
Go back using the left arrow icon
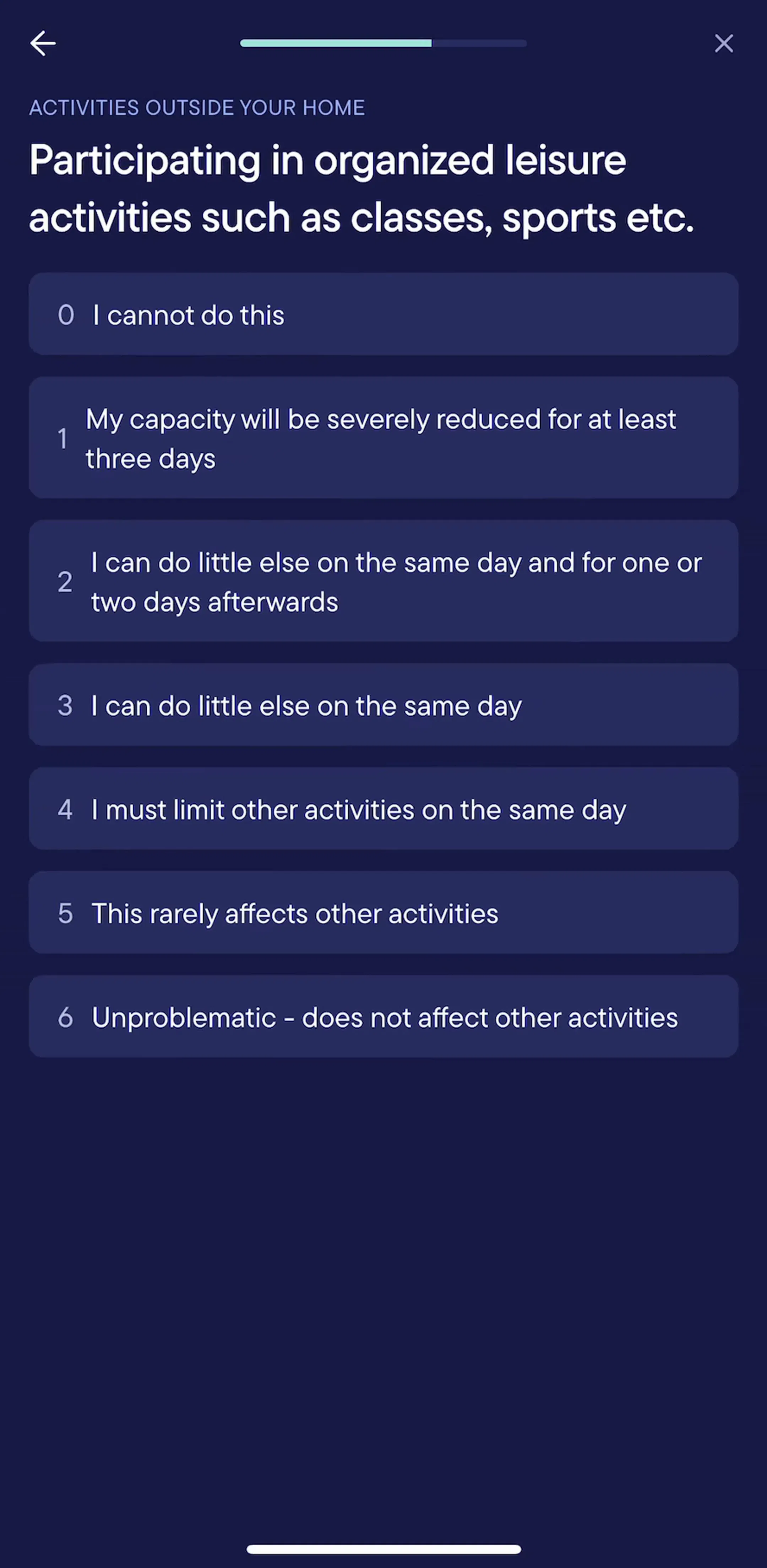tap(43, 43)
